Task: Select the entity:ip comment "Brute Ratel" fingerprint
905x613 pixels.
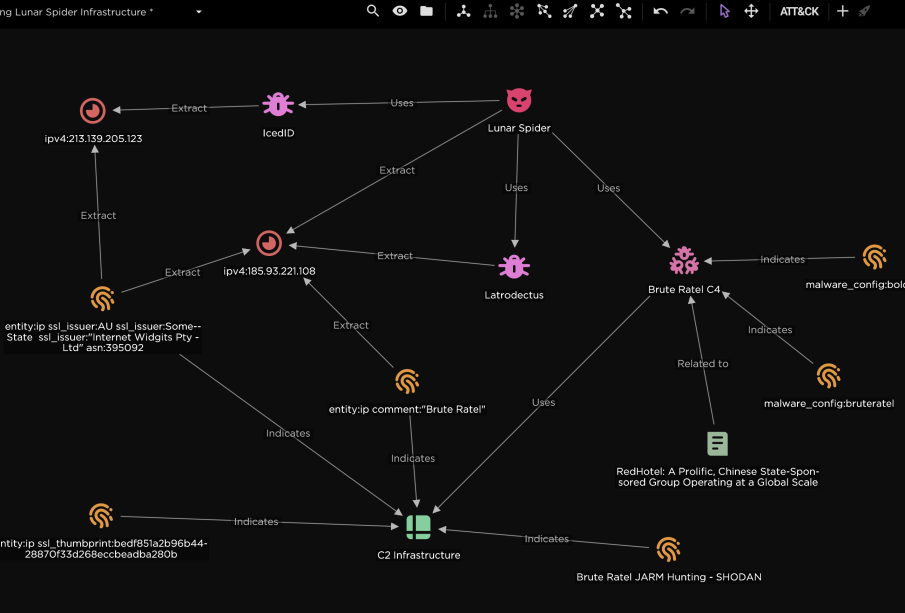Action: tap(407, 382)
